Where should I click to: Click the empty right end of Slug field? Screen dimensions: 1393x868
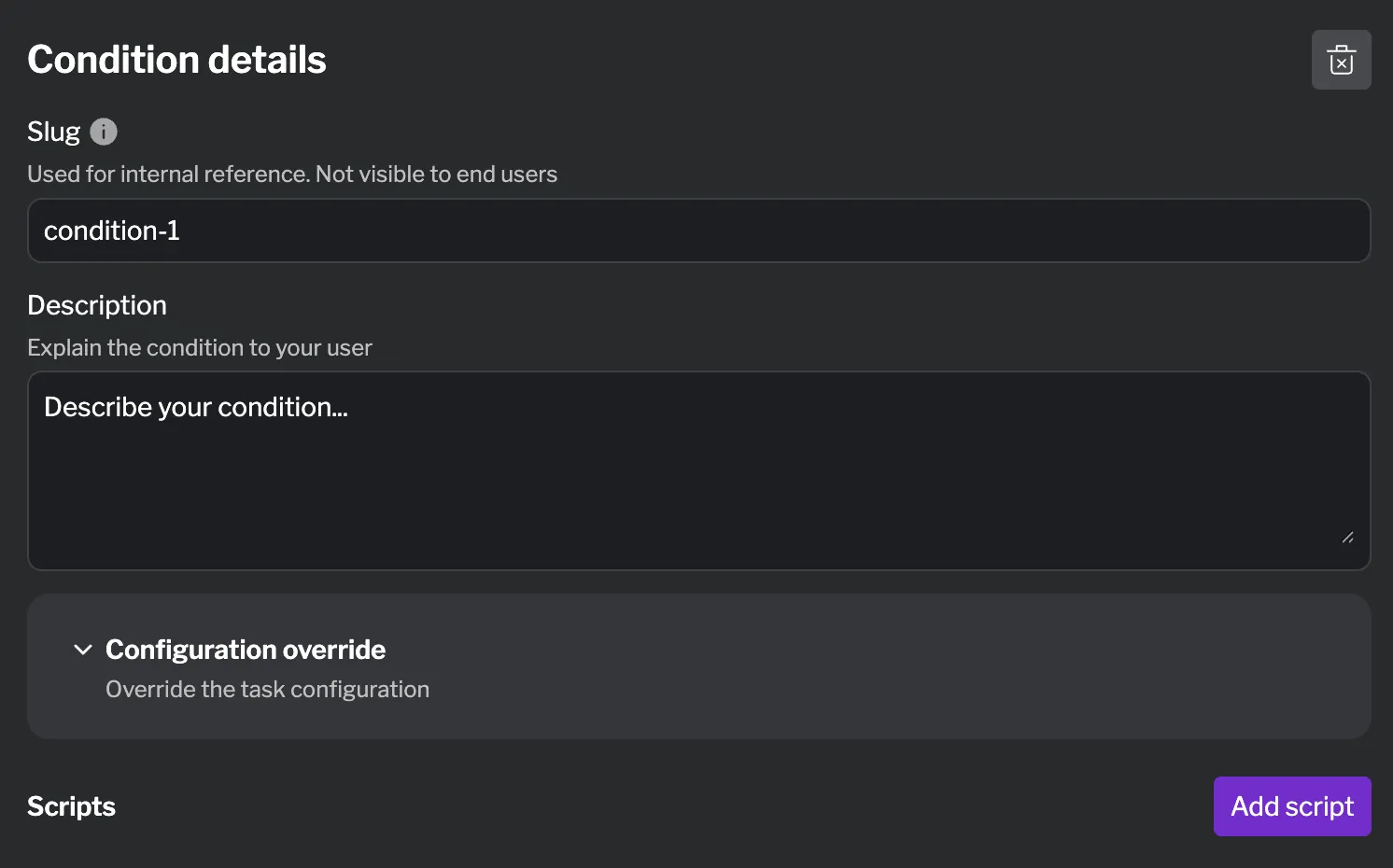pyautogui.click(x=1214, y=231)
